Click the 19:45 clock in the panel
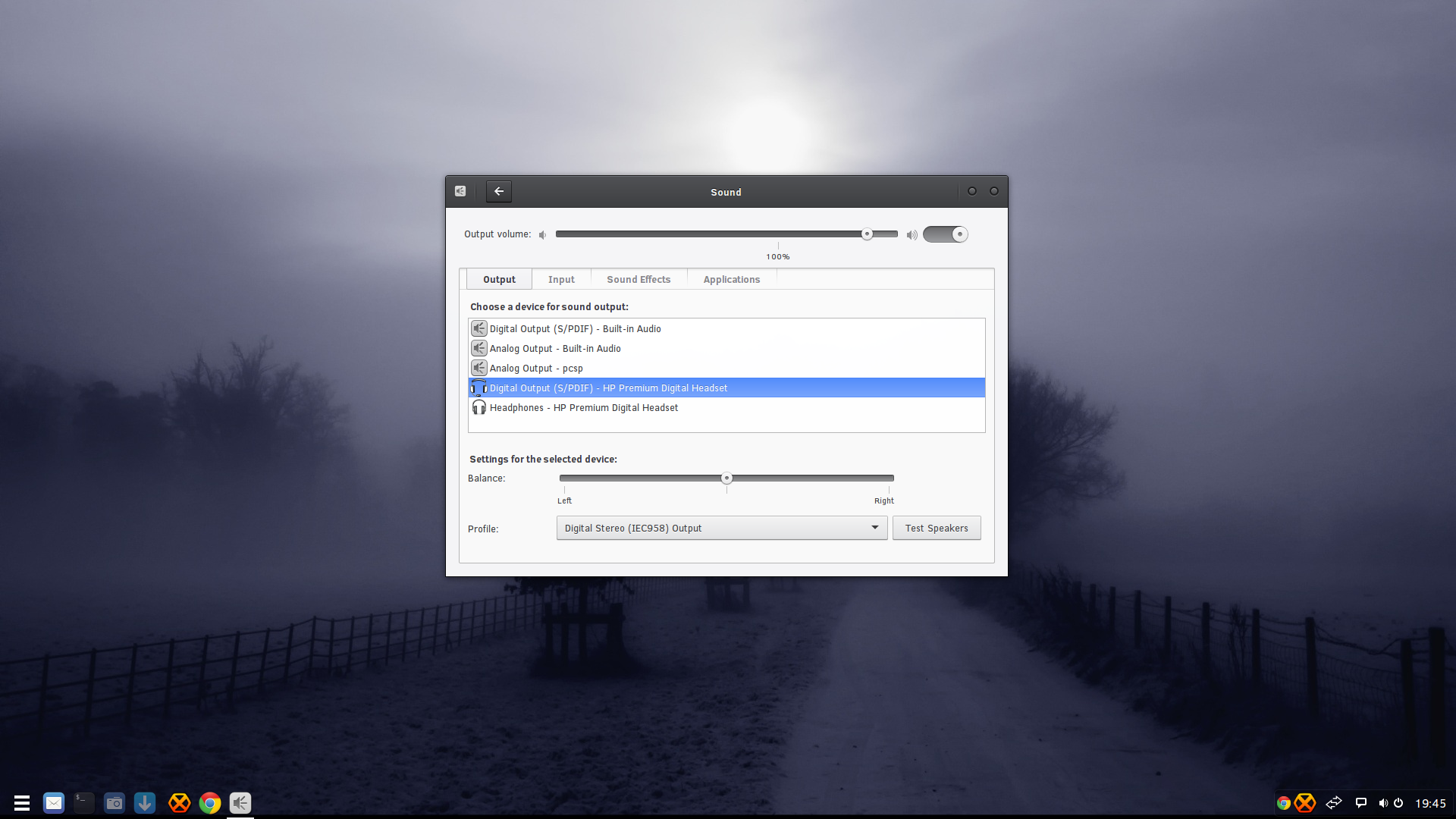 1430,803
